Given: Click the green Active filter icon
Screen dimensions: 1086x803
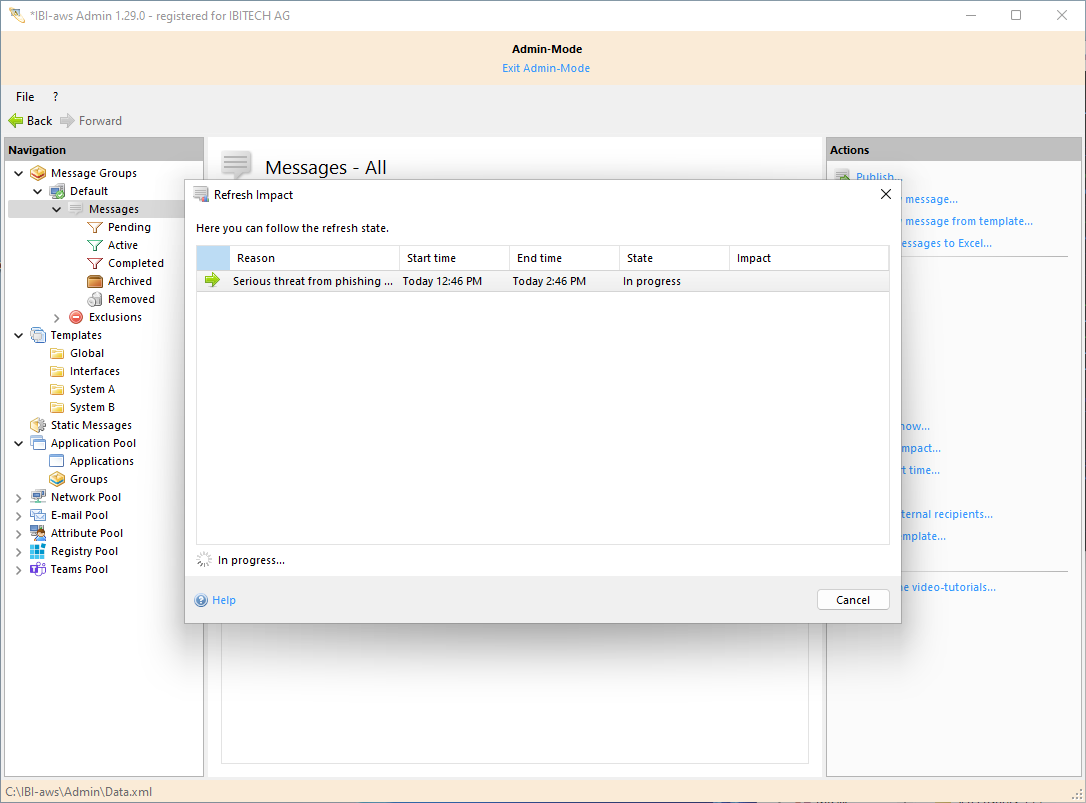Looking at the screenshot, I should [95, 245].
